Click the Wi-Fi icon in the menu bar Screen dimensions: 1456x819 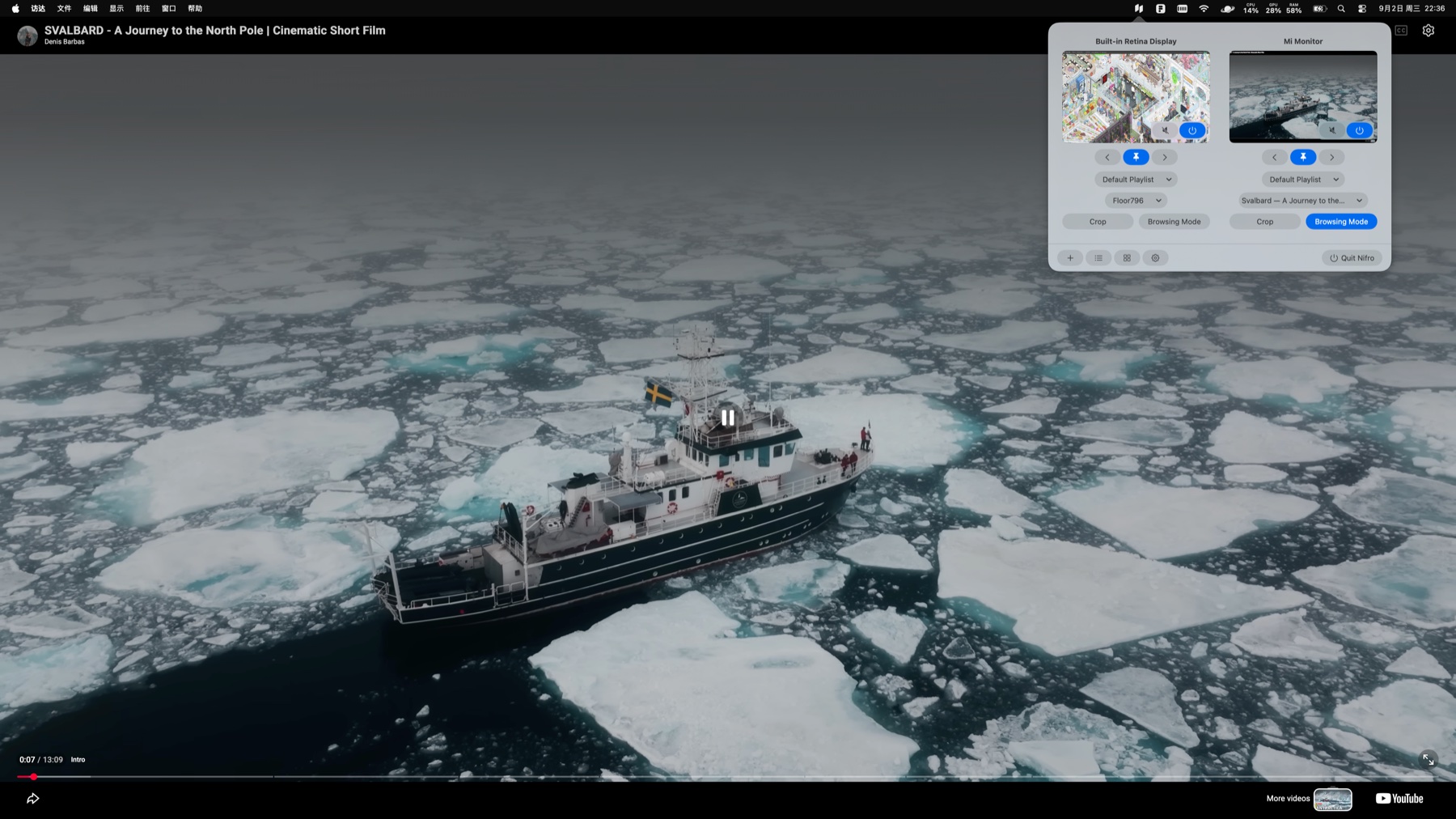pyautogui.click(x=1204, y=9)
